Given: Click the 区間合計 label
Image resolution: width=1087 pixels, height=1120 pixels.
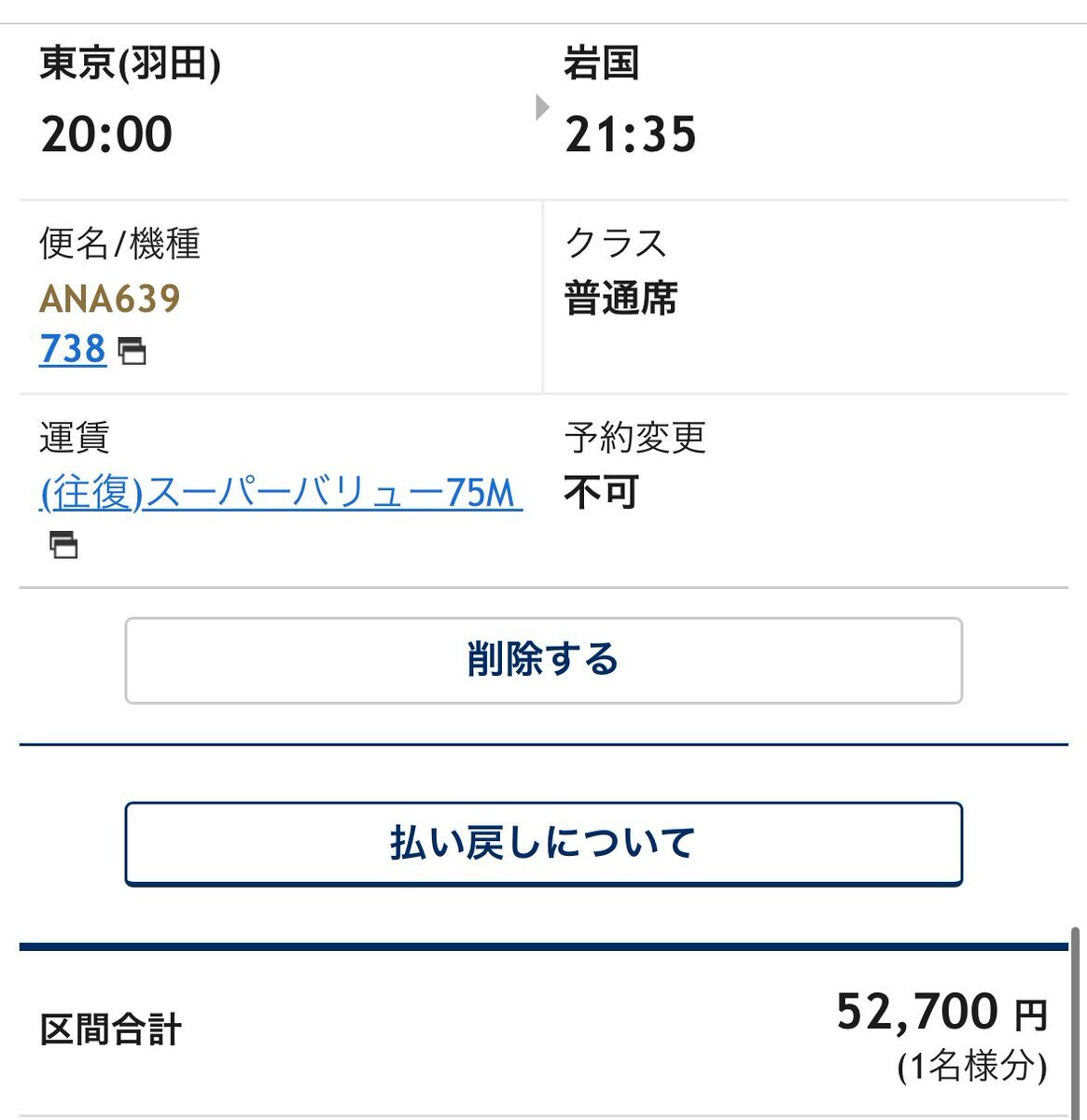Looking at the screenshot, I should [x=110, y=1030].
